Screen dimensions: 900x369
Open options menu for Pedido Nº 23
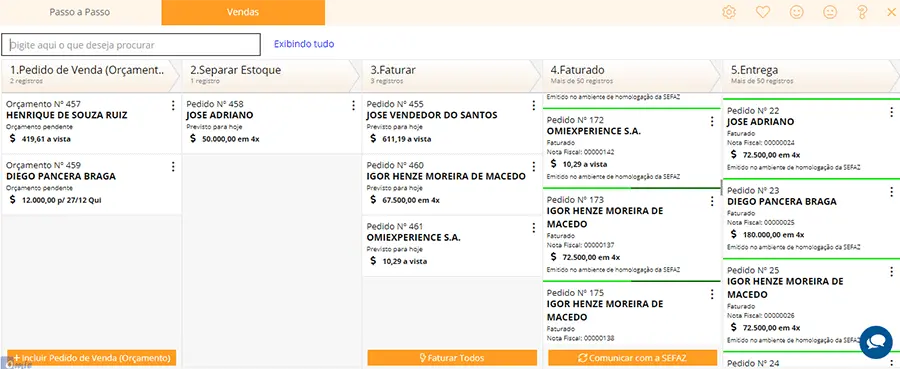(x=891, y=192)
